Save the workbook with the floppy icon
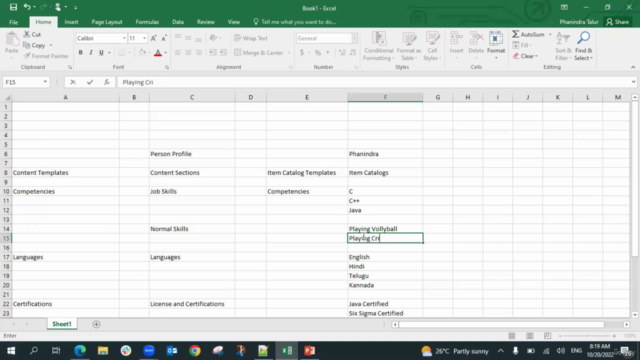 13,7
